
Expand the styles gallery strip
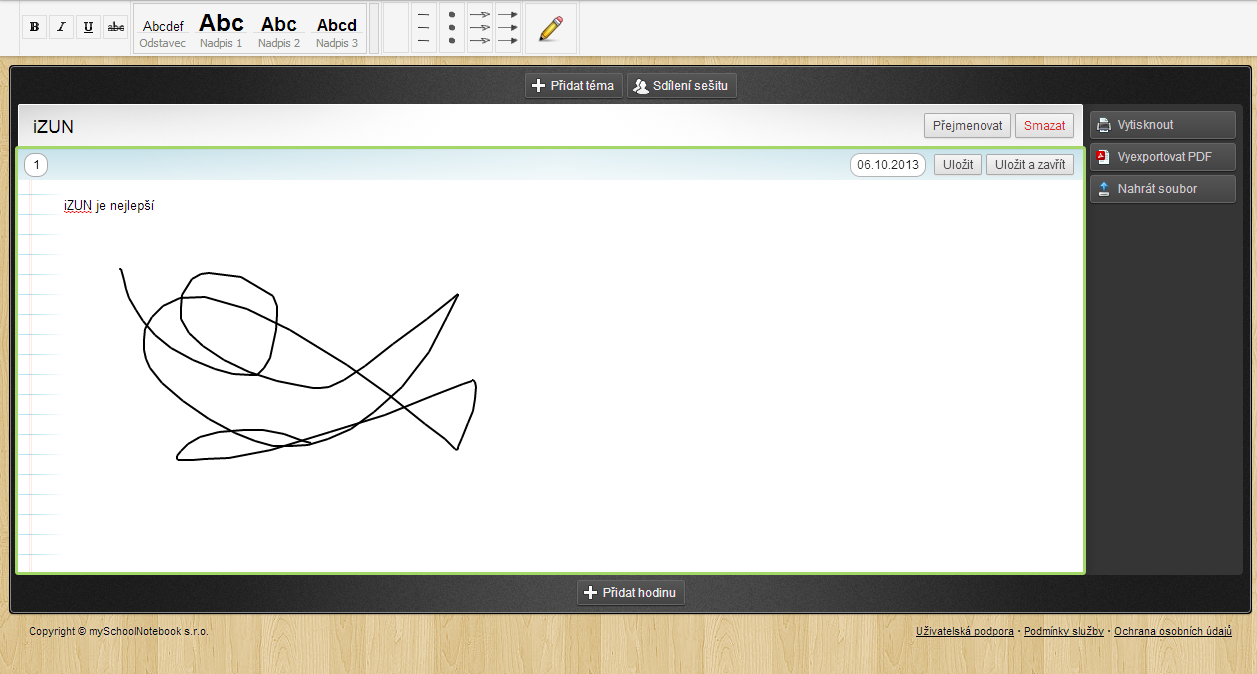coord(374,28)
